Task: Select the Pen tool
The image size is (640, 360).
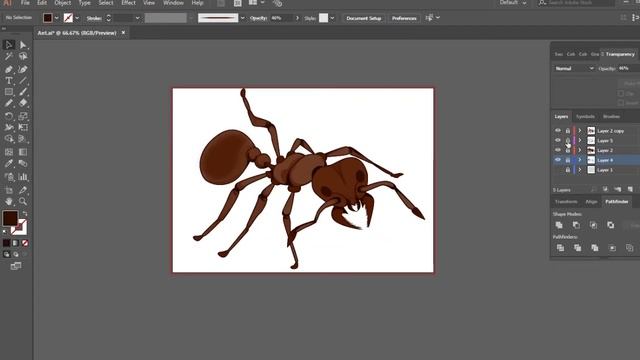Action: tap(9, 69)
